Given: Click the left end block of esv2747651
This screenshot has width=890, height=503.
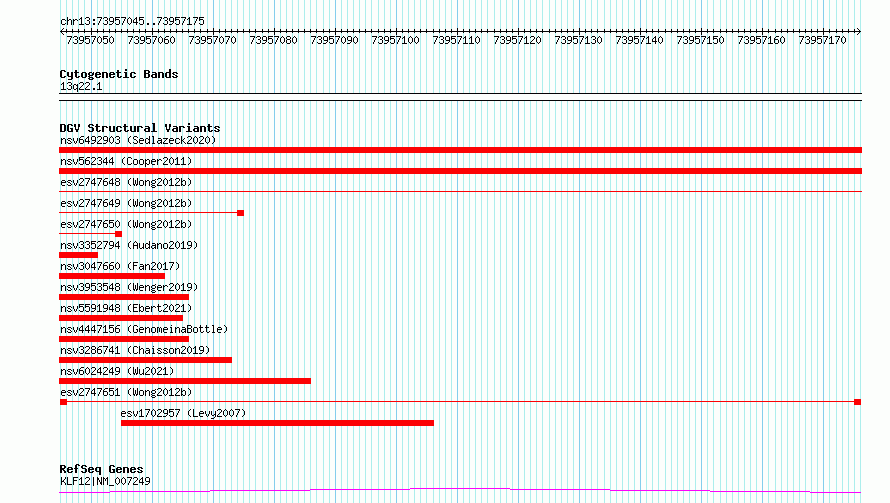Looking at the screenshot, I should (64, 402).
